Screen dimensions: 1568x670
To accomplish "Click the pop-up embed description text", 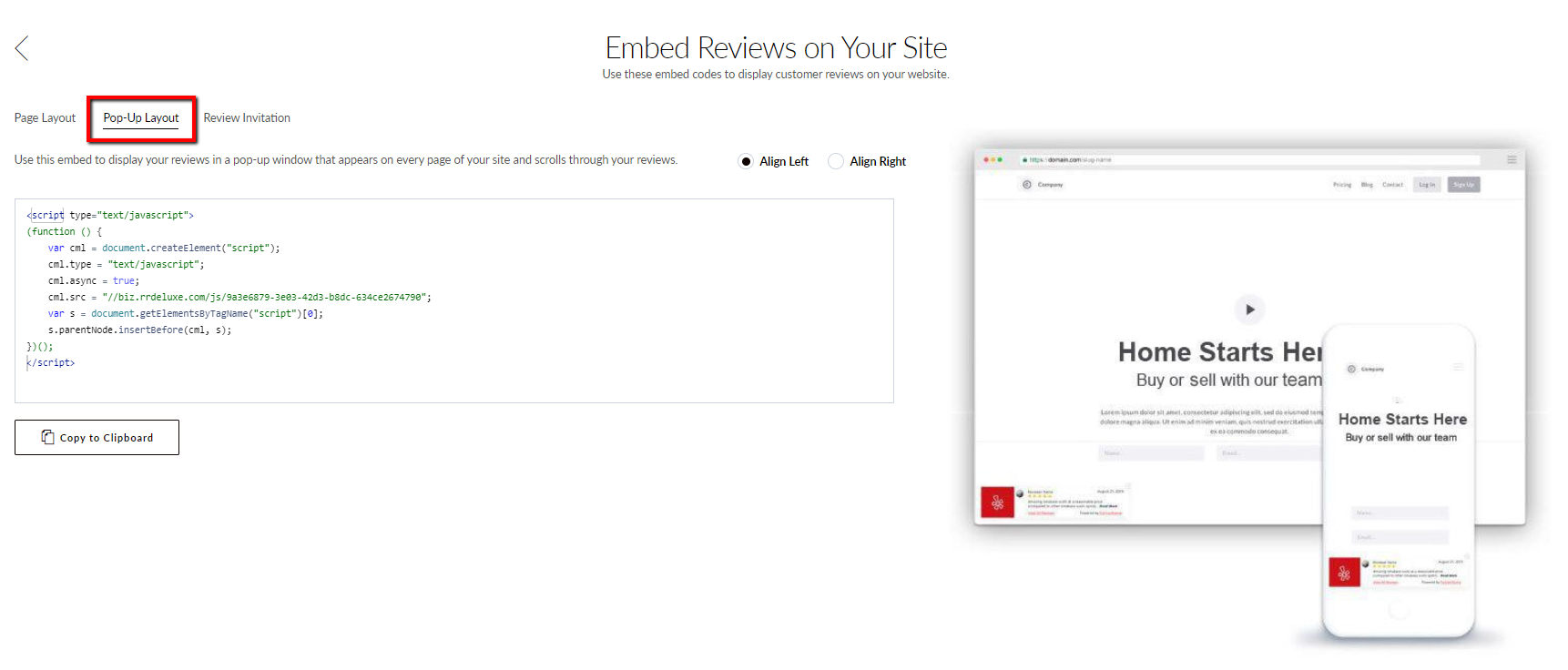I will (x=346, y=160).
